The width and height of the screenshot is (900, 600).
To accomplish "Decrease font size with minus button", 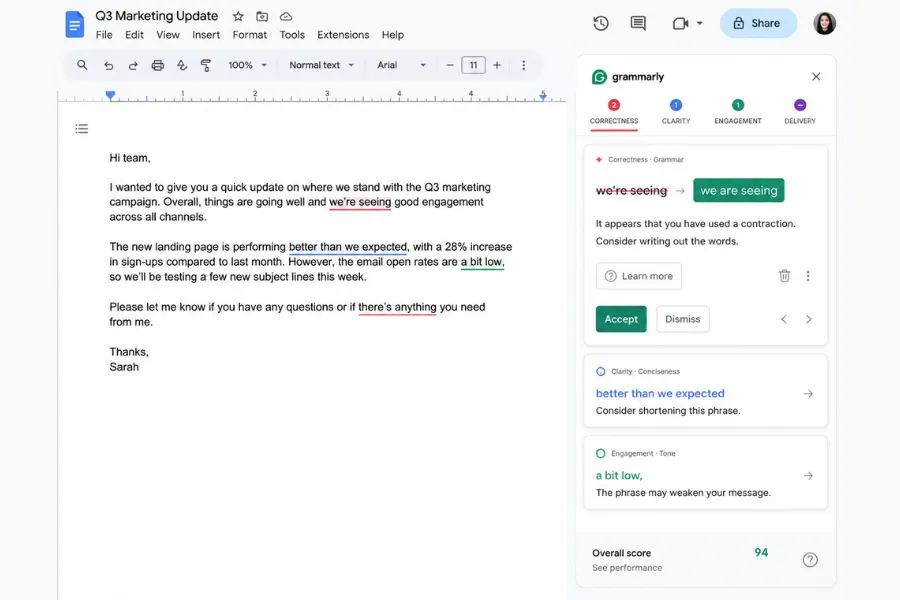I will [x=450, y=65].
